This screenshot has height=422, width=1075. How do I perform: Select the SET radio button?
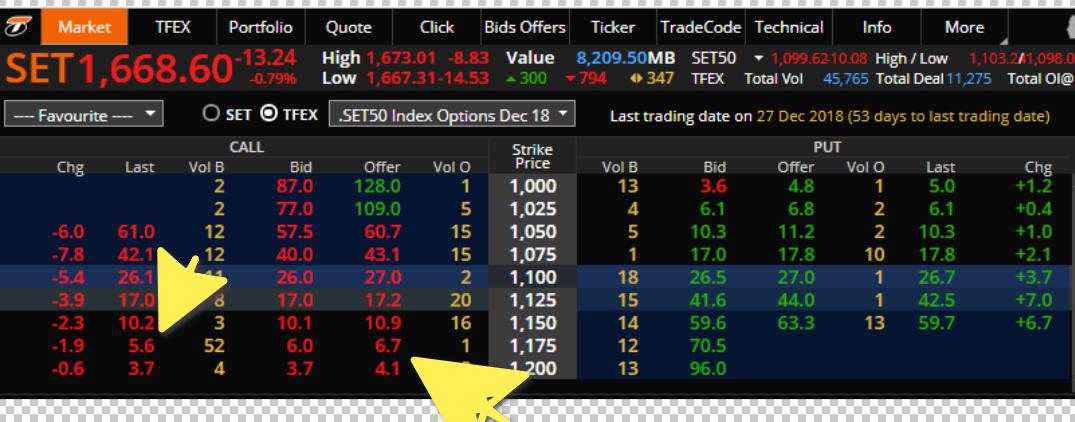[x=210, y=114]
